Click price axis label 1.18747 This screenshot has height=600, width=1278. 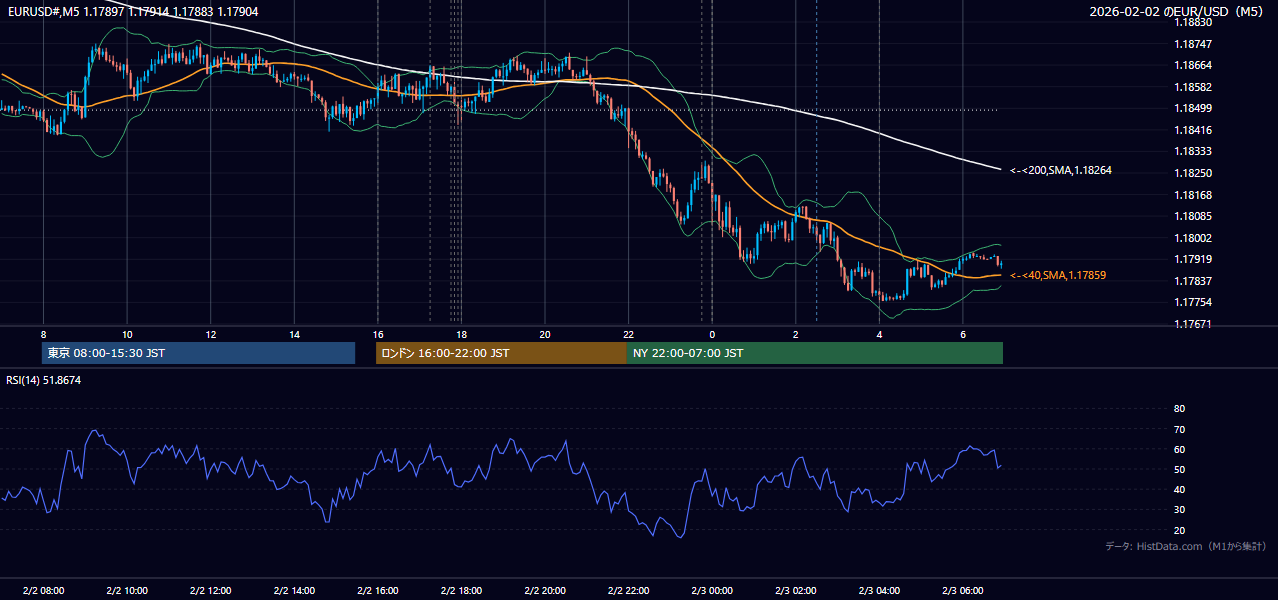[x=1193, y=44]
